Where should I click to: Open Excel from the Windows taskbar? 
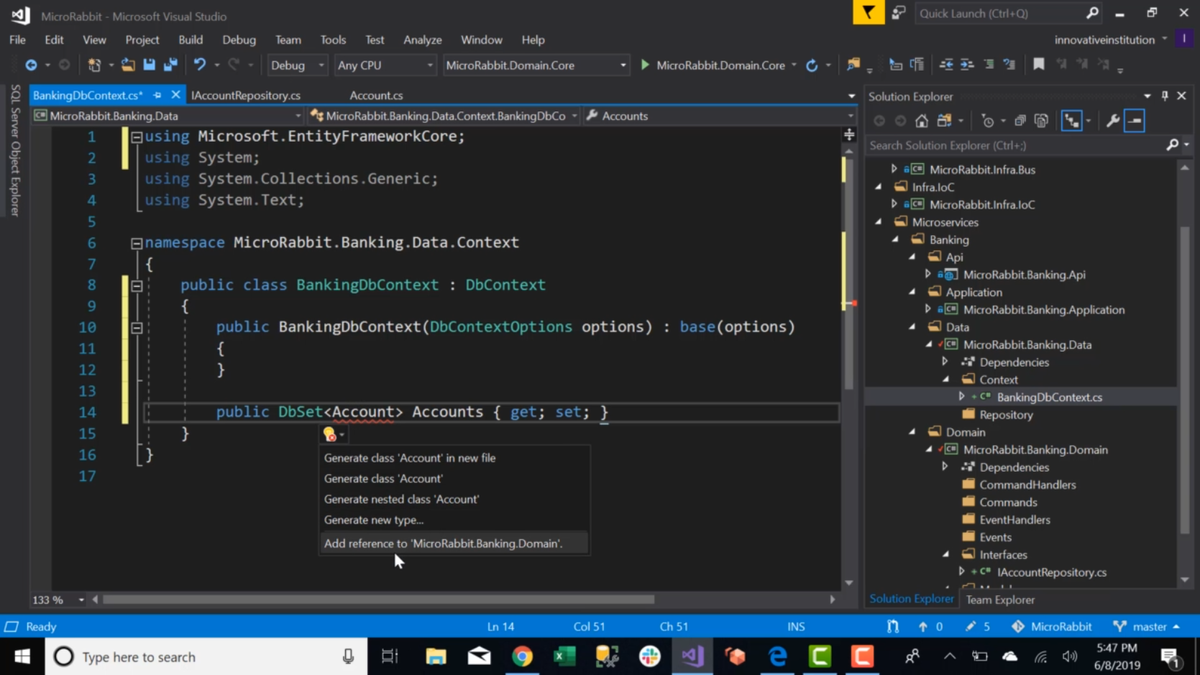[x=564, y=656]
